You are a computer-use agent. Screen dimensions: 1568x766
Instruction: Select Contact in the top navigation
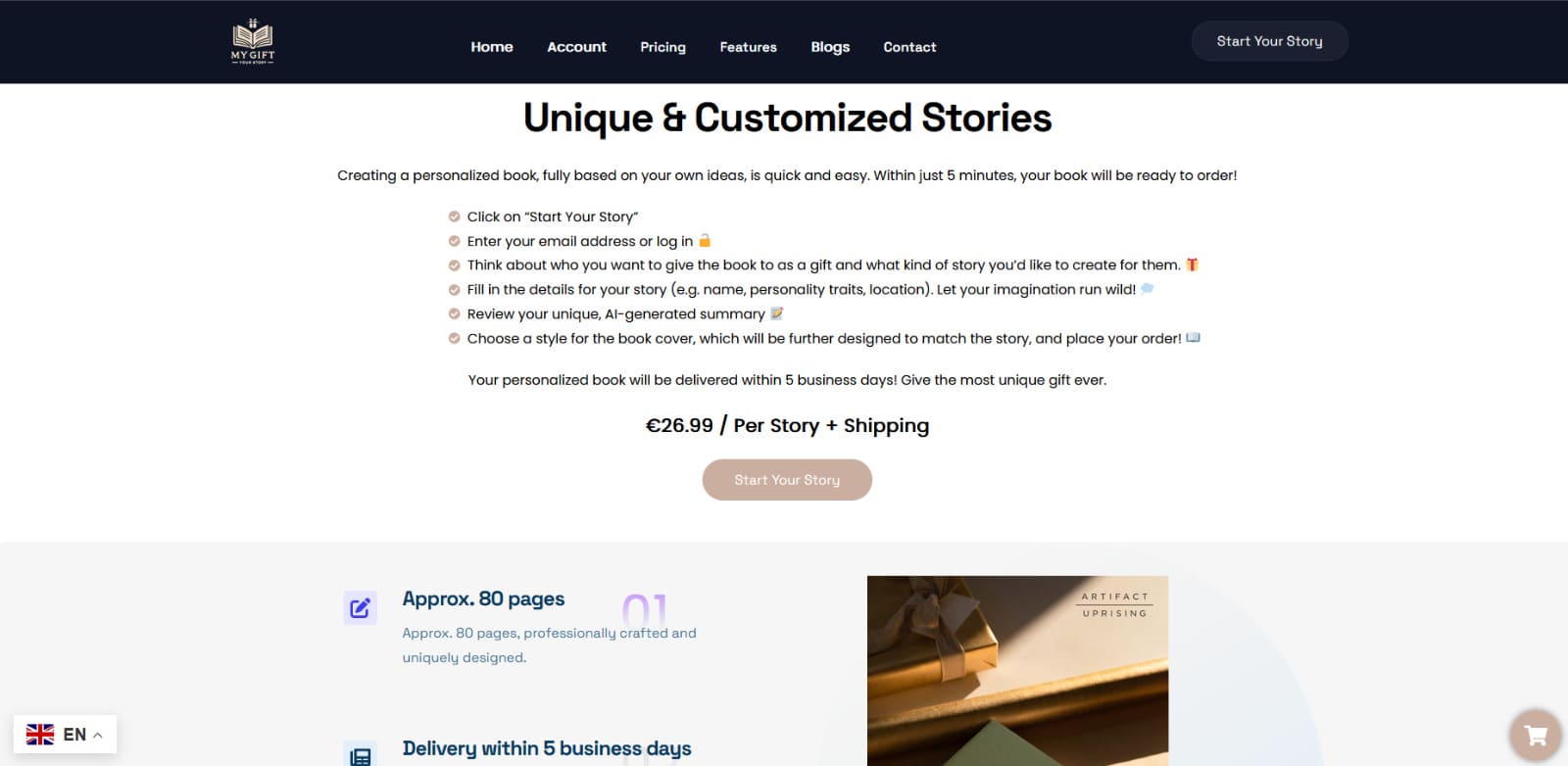click(909, 47)
